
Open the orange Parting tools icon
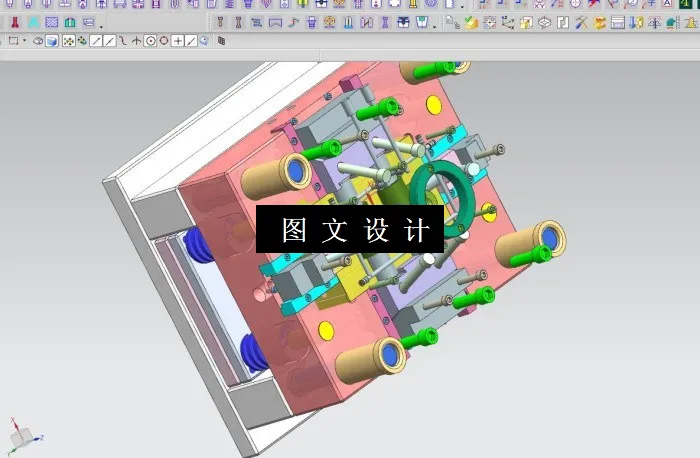point(599,22)
